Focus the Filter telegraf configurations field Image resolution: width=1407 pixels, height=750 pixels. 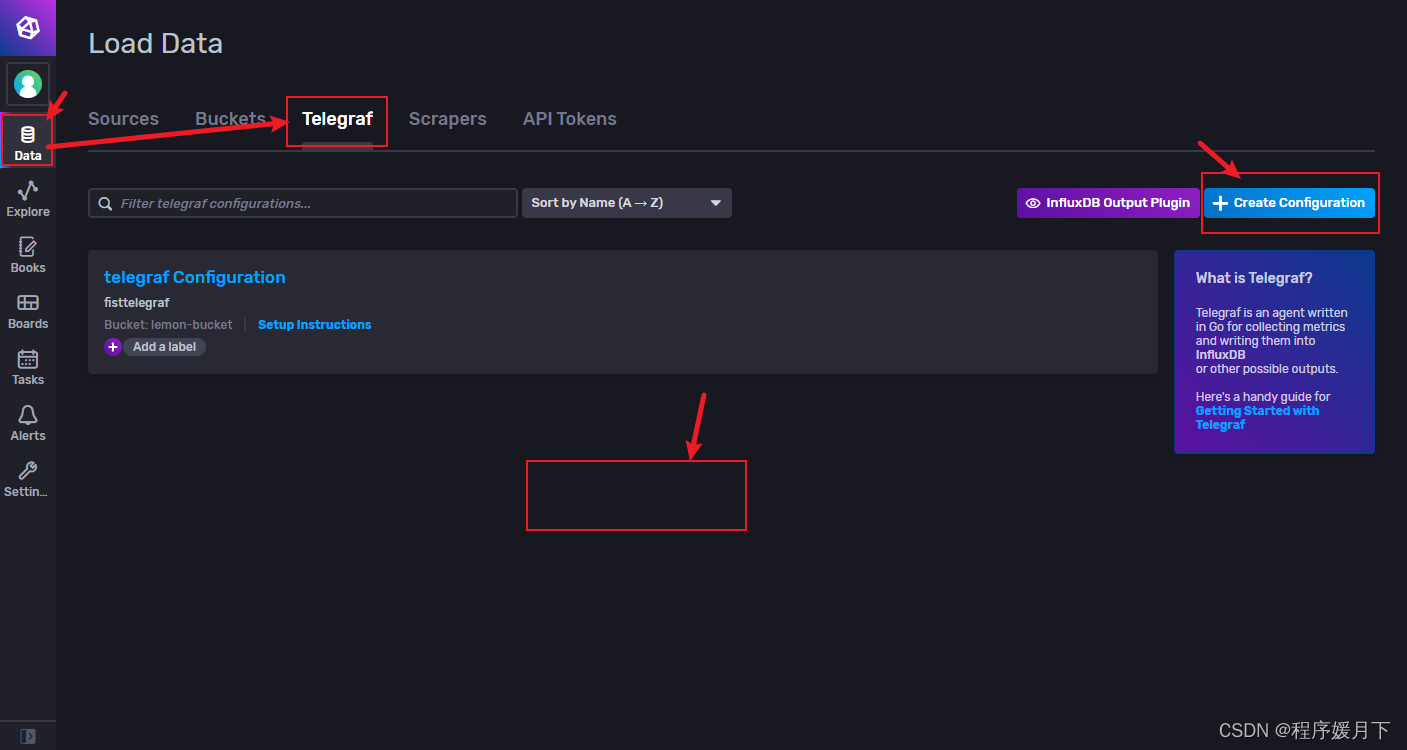pyautogui.click(x=303, y=203)
